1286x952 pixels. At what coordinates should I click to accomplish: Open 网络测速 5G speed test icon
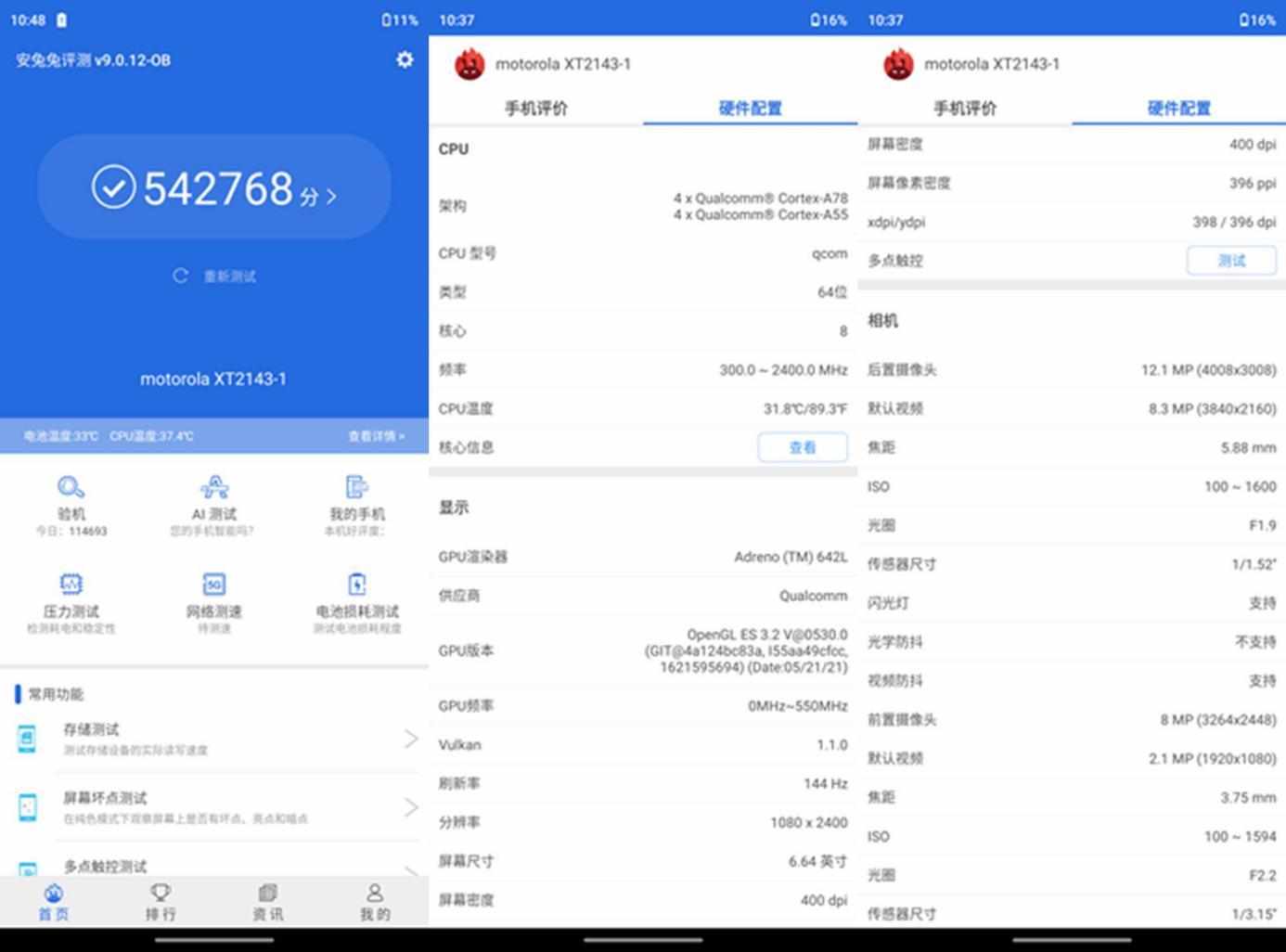(214, 584)
